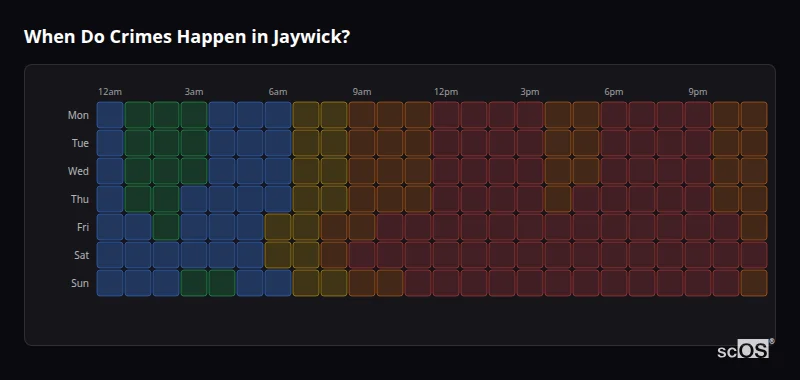Image resolution: width=800 pixels, height=380 pixels.
Task: Select the Friday 6am yellow cell
Action: [x=278, y=227]
